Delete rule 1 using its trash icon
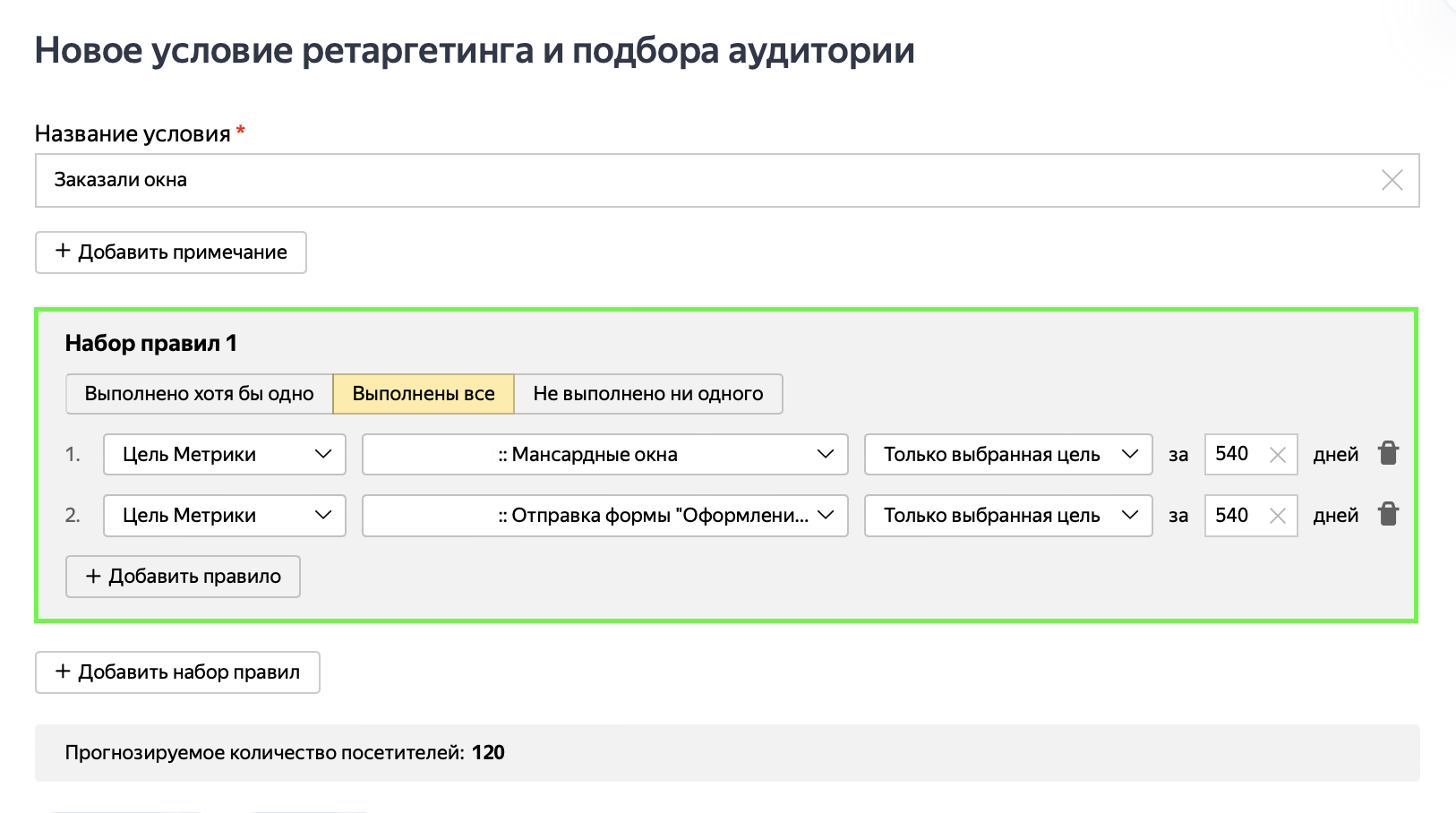This screenshot has height=813, width=1456. tap(1389, 453)
